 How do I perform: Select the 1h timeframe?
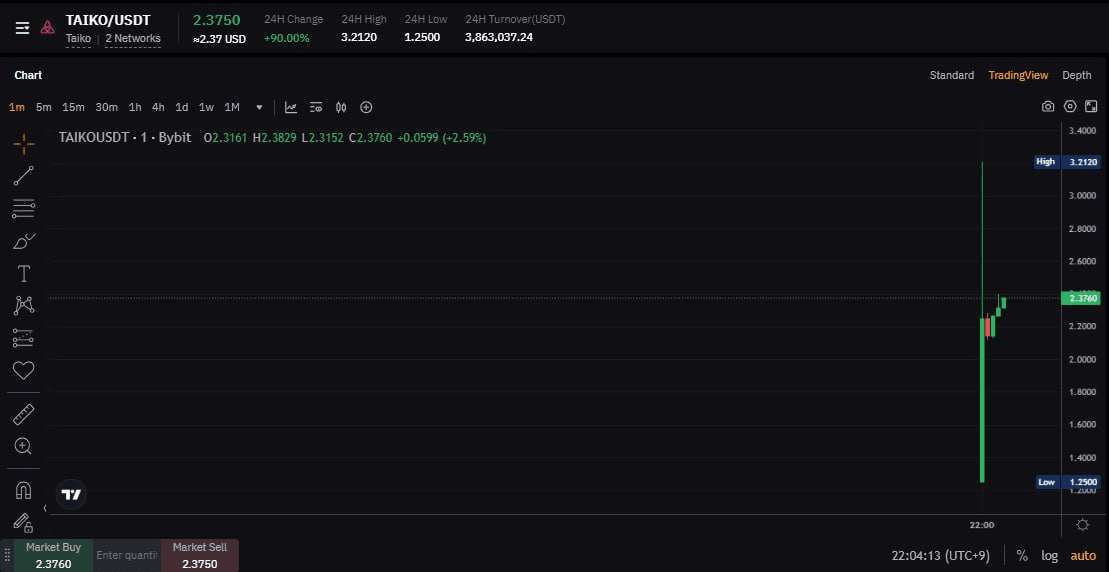[135, 107]
